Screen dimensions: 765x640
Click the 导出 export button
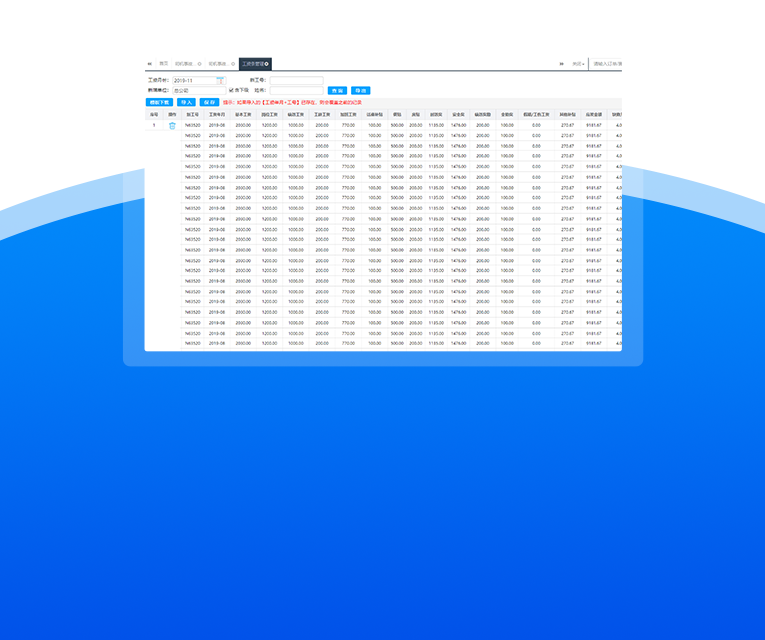point(360,90)
